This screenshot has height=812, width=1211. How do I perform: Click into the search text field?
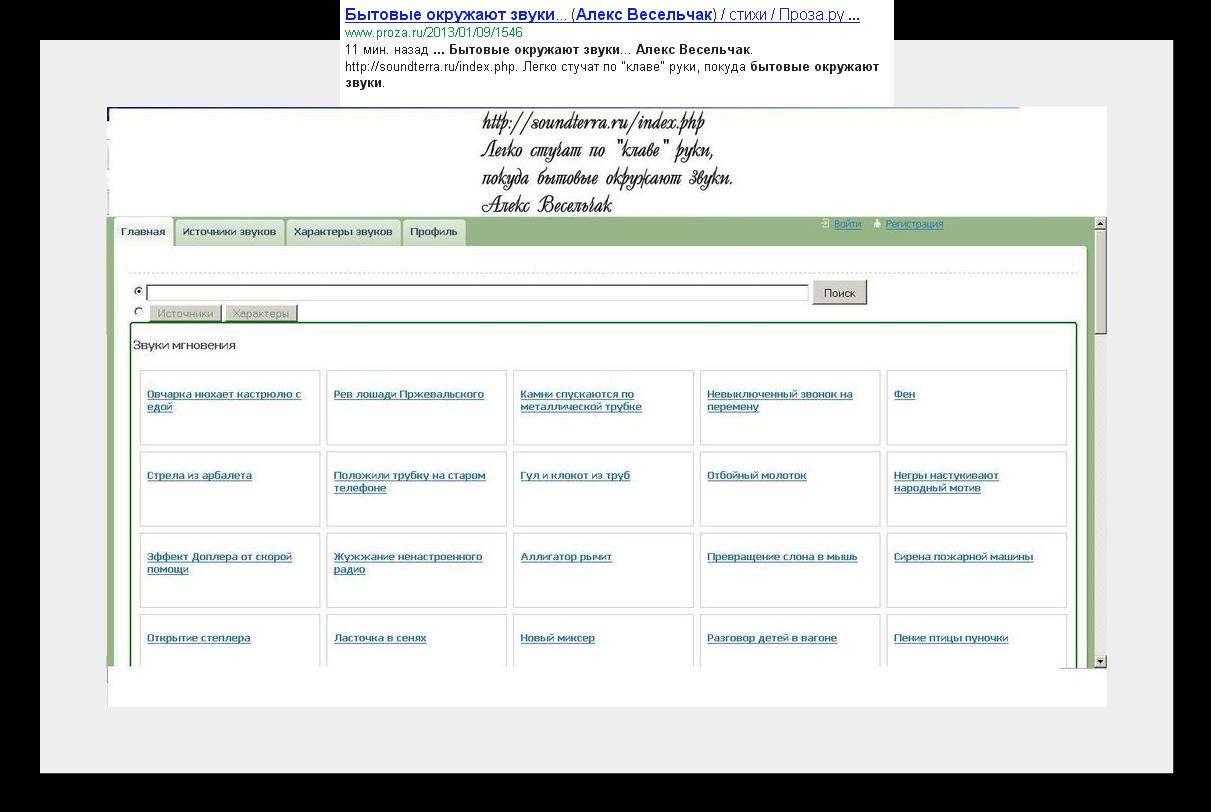click(477, 293)
